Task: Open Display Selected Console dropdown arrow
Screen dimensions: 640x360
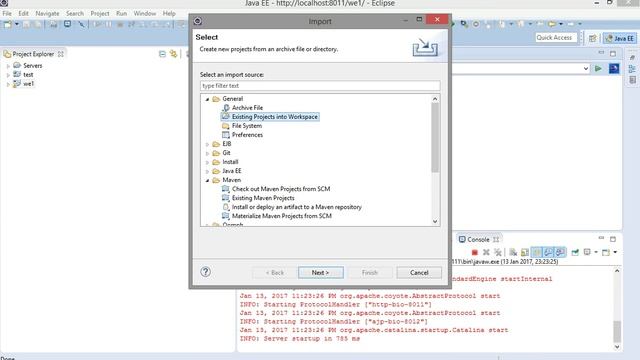Action: tap(596, 252)
